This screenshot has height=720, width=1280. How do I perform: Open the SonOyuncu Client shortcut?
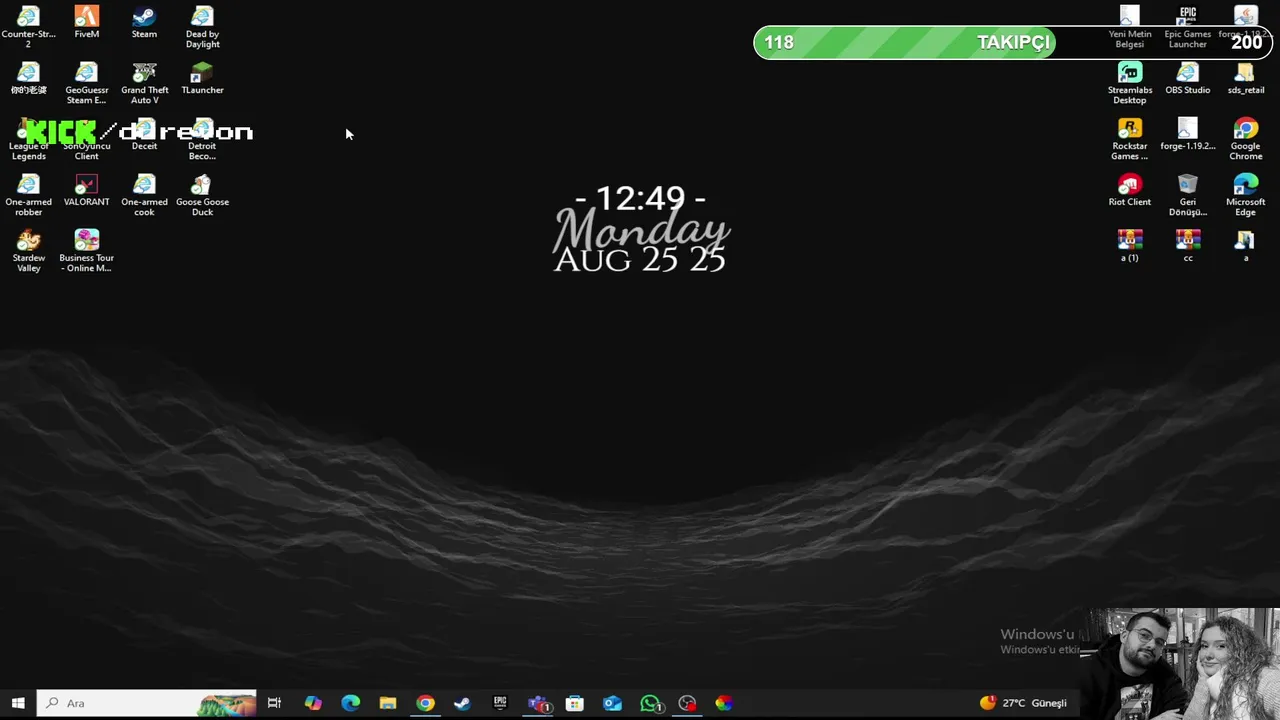pyautogui.click(x=87, y=139)
